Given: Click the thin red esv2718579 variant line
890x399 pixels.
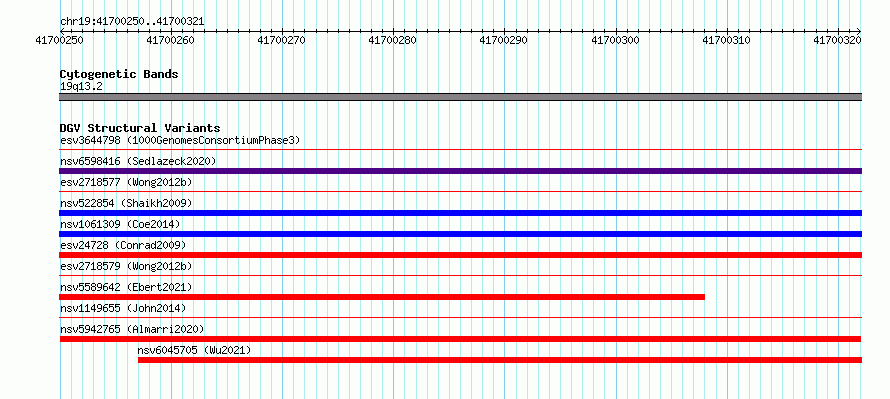Looking at the screenshot, I should click(x=460, y=276).
